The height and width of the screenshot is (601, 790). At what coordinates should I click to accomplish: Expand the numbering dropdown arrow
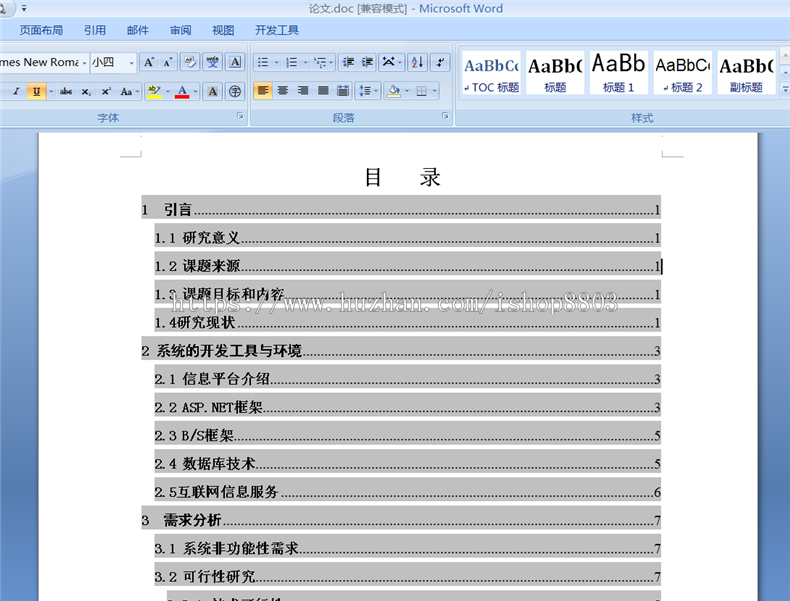[305, 62]
